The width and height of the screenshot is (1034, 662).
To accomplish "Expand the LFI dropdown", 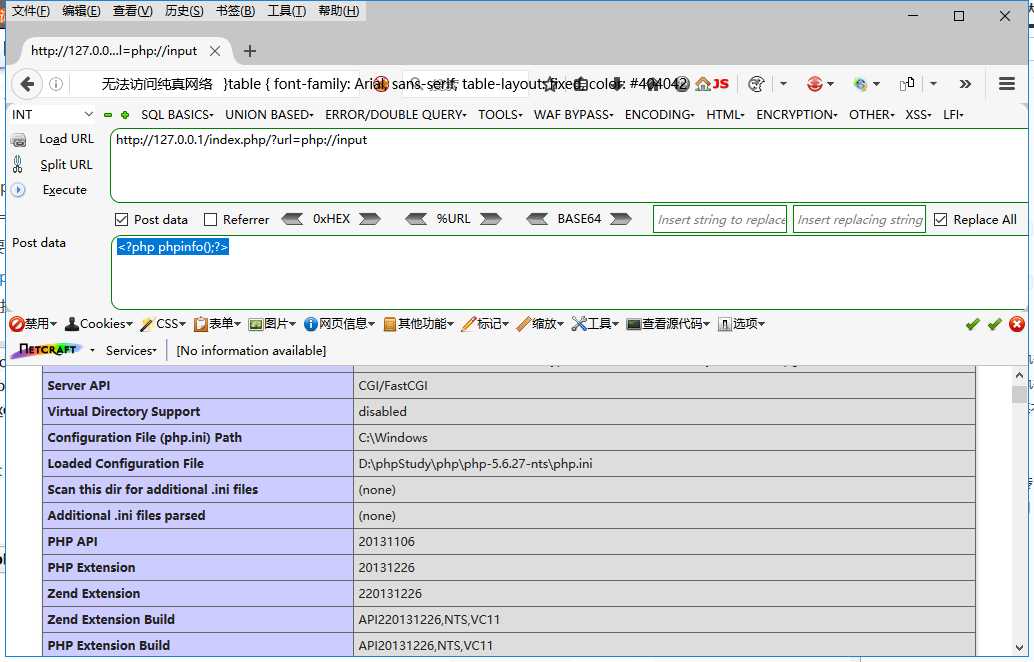I will click(954, 115).
